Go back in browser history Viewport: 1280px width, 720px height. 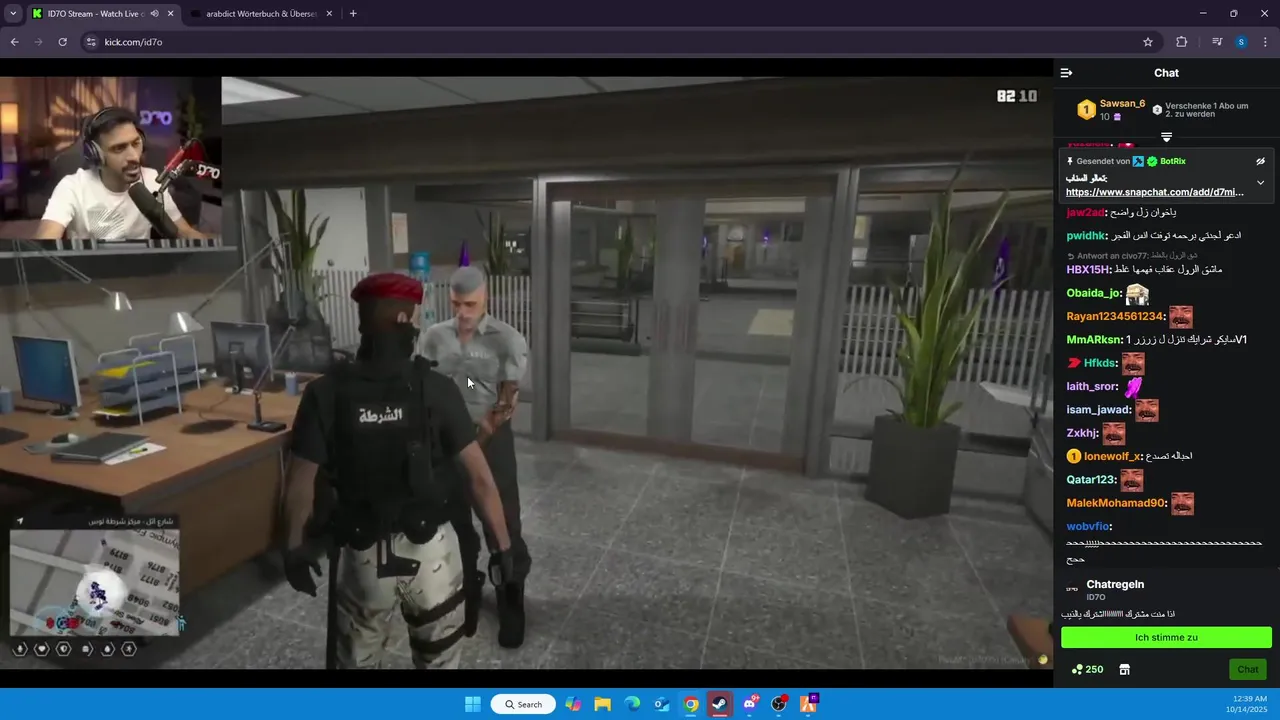14,42
